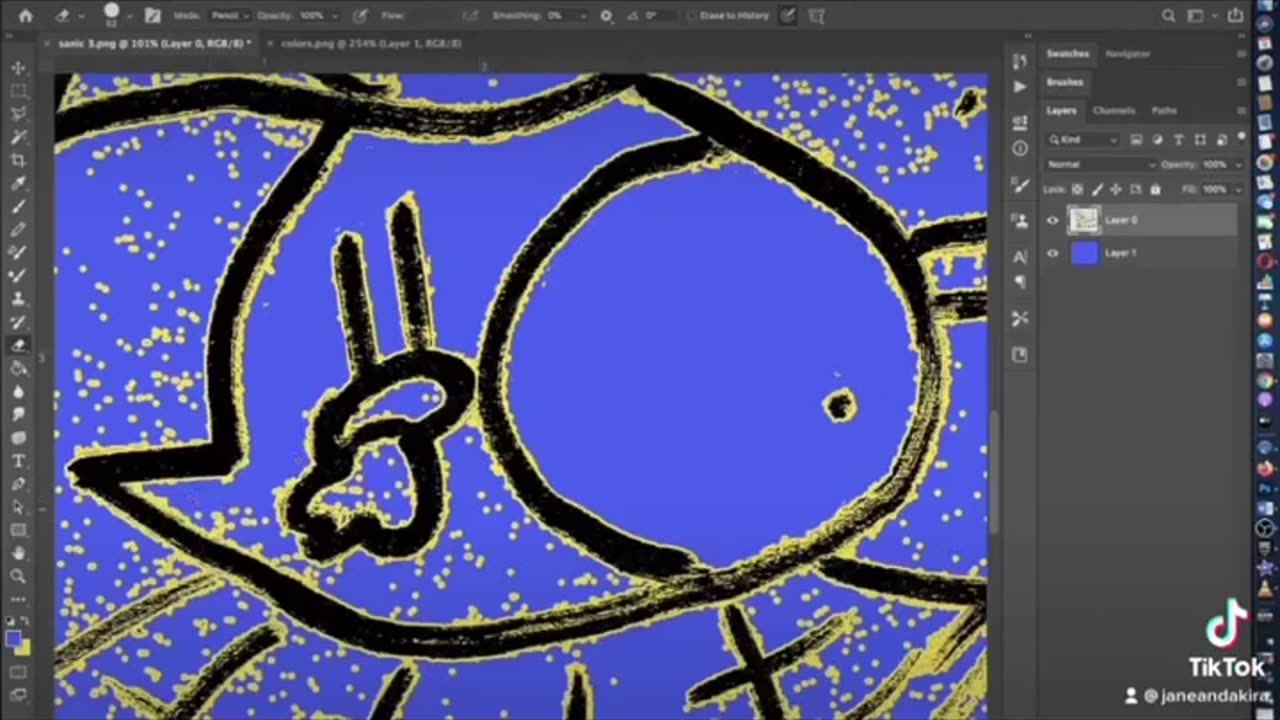Select the Type tool
This screenshot has height=720, width=1280.
(18, 461)
